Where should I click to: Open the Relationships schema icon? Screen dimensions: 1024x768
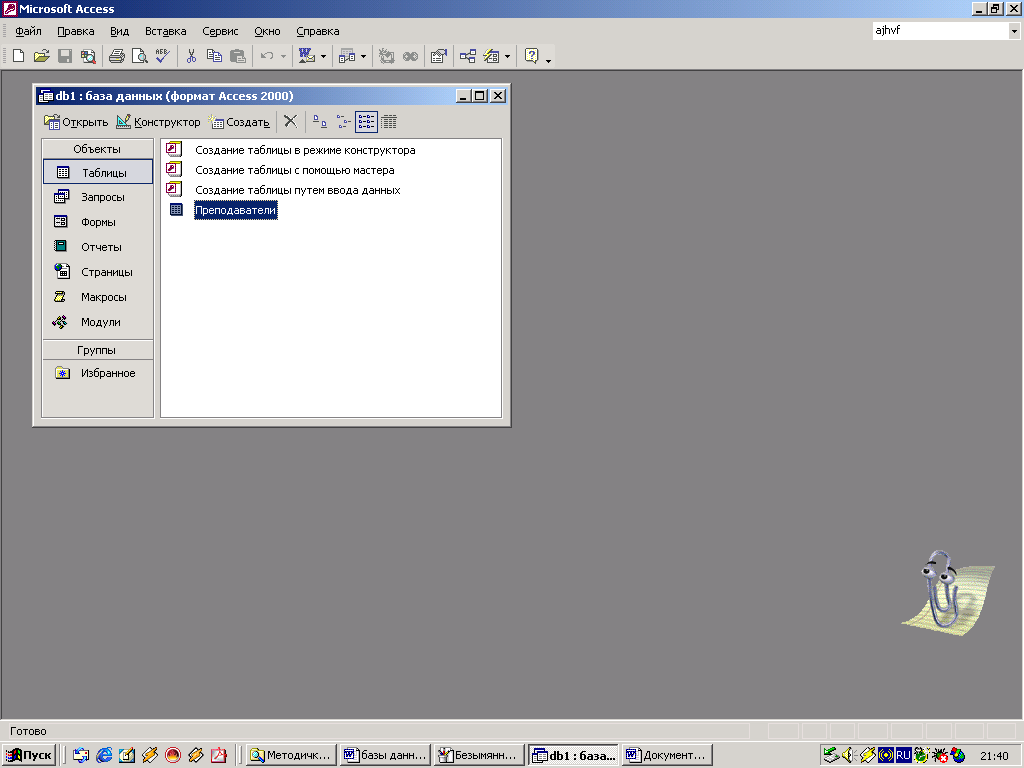[x=468, y=56]
